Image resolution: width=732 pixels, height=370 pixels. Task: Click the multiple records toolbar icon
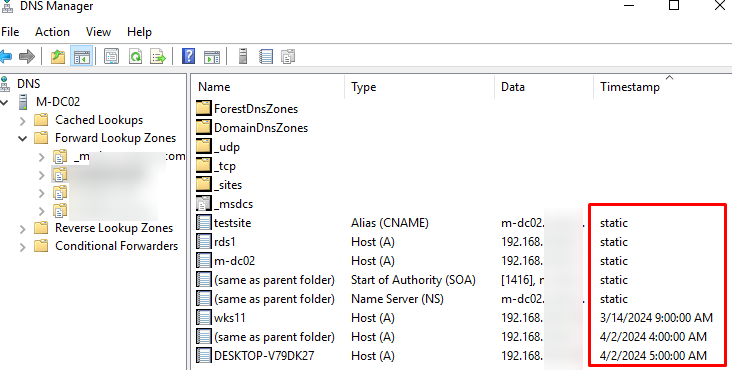tap(289, 57)
